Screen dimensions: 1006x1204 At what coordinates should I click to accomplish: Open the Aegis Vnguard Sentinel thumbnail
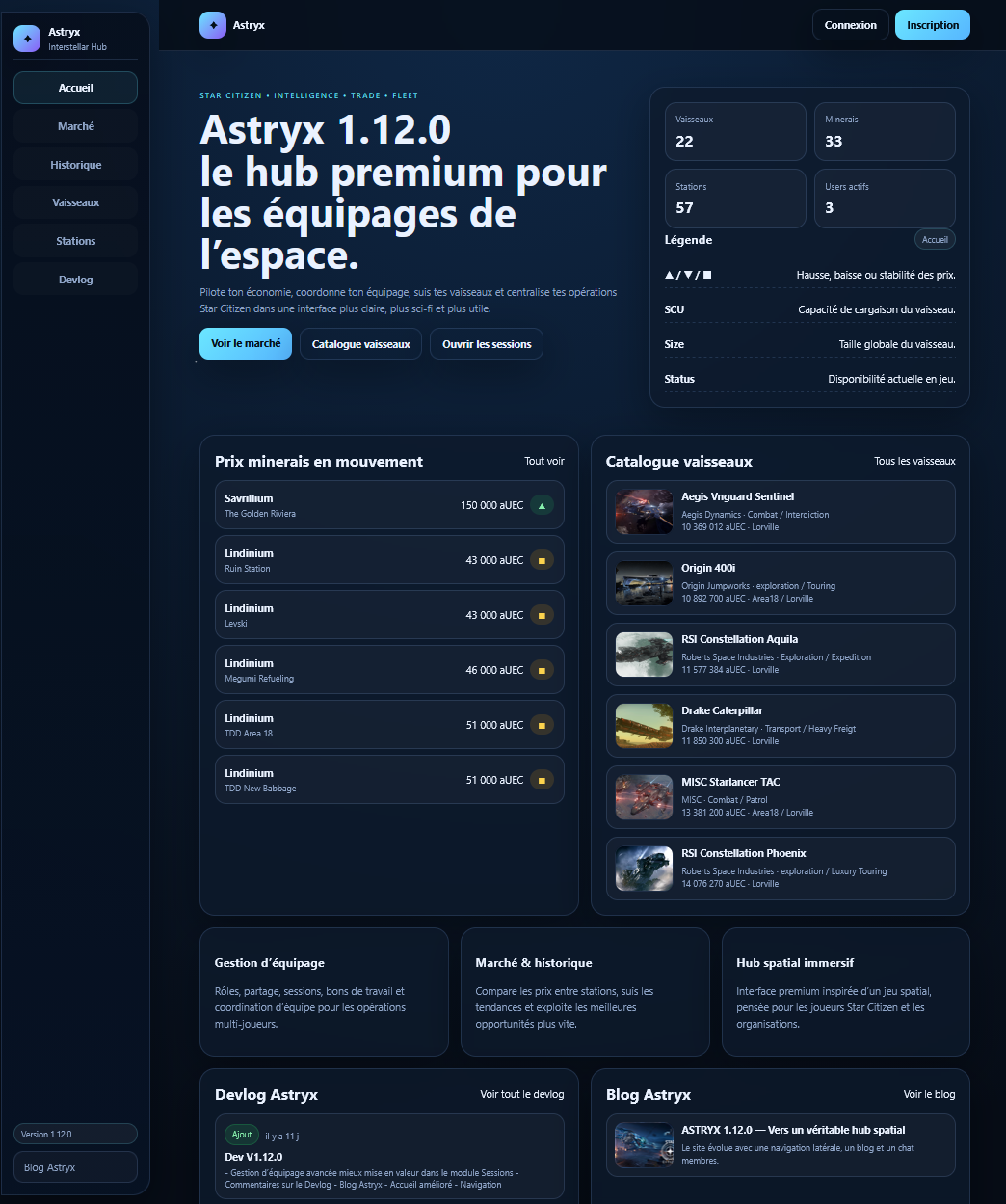pos(644,512)
